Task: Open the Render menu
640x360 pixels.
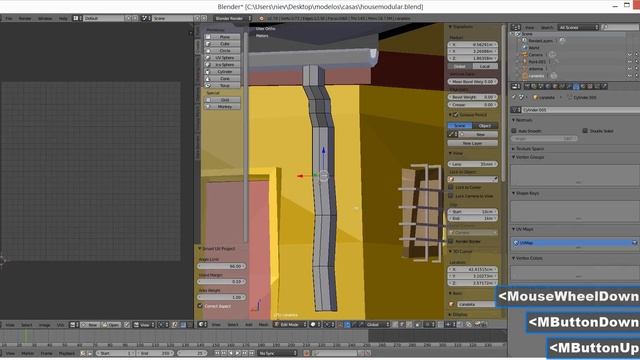Action: pos(25,18)
